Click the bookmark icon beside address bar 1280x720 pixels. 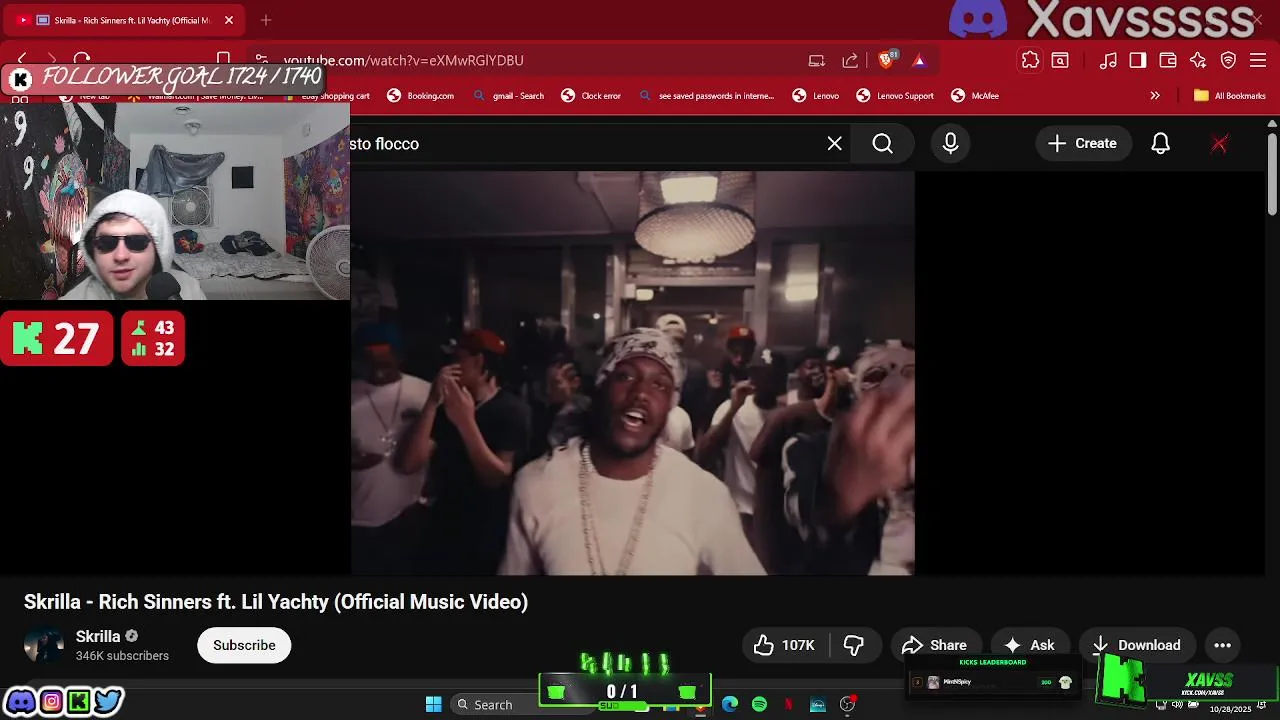click(x=224, y=60)
